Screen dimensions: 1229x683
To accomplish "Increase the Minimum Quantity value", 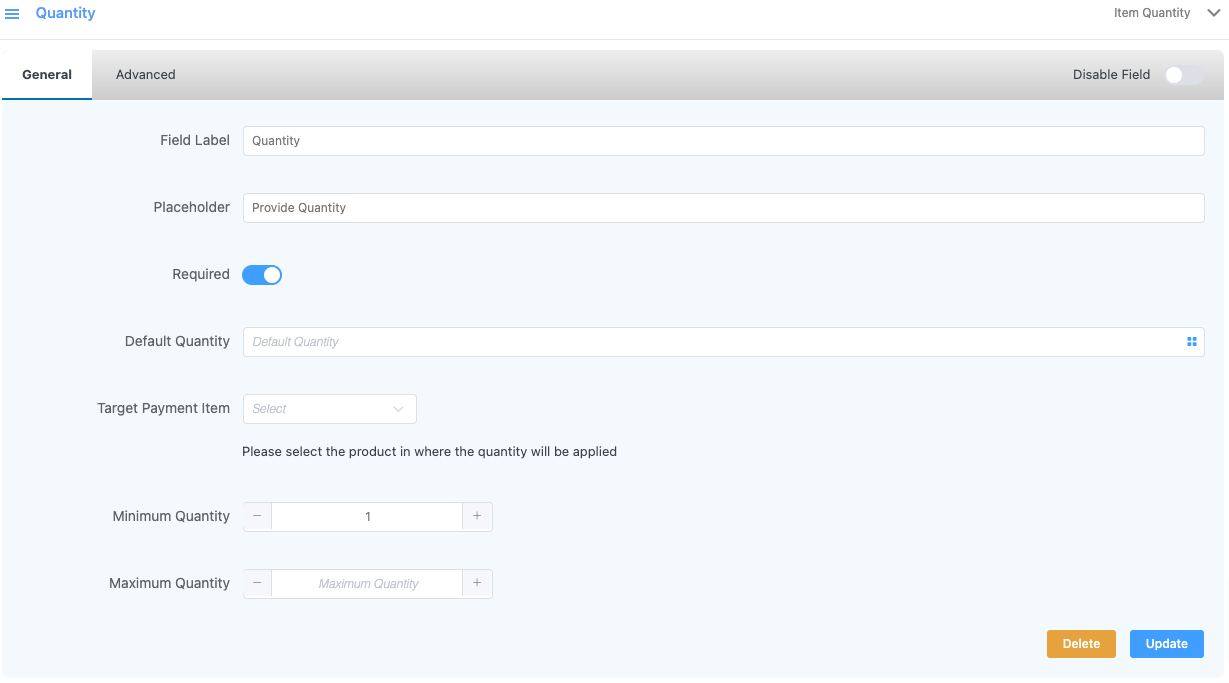I will tap(477, 517).
